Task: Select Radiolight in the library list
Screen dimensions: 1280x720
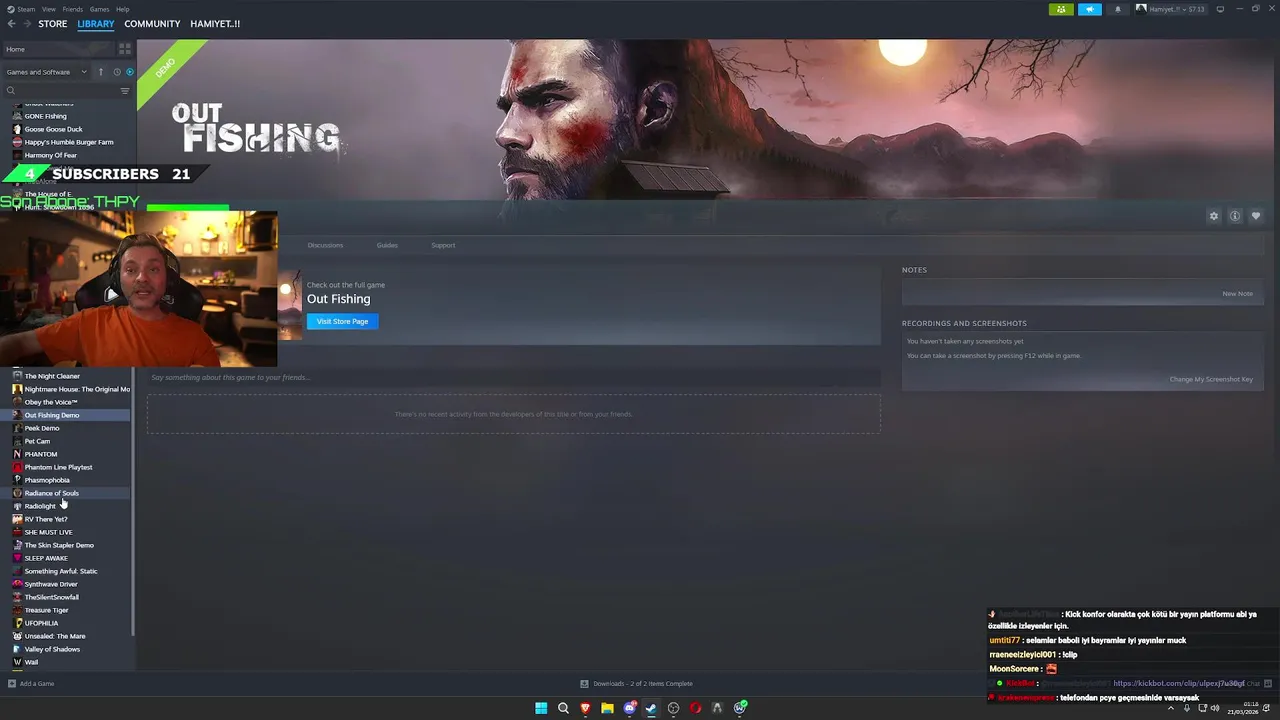Action: click(40, 506)
